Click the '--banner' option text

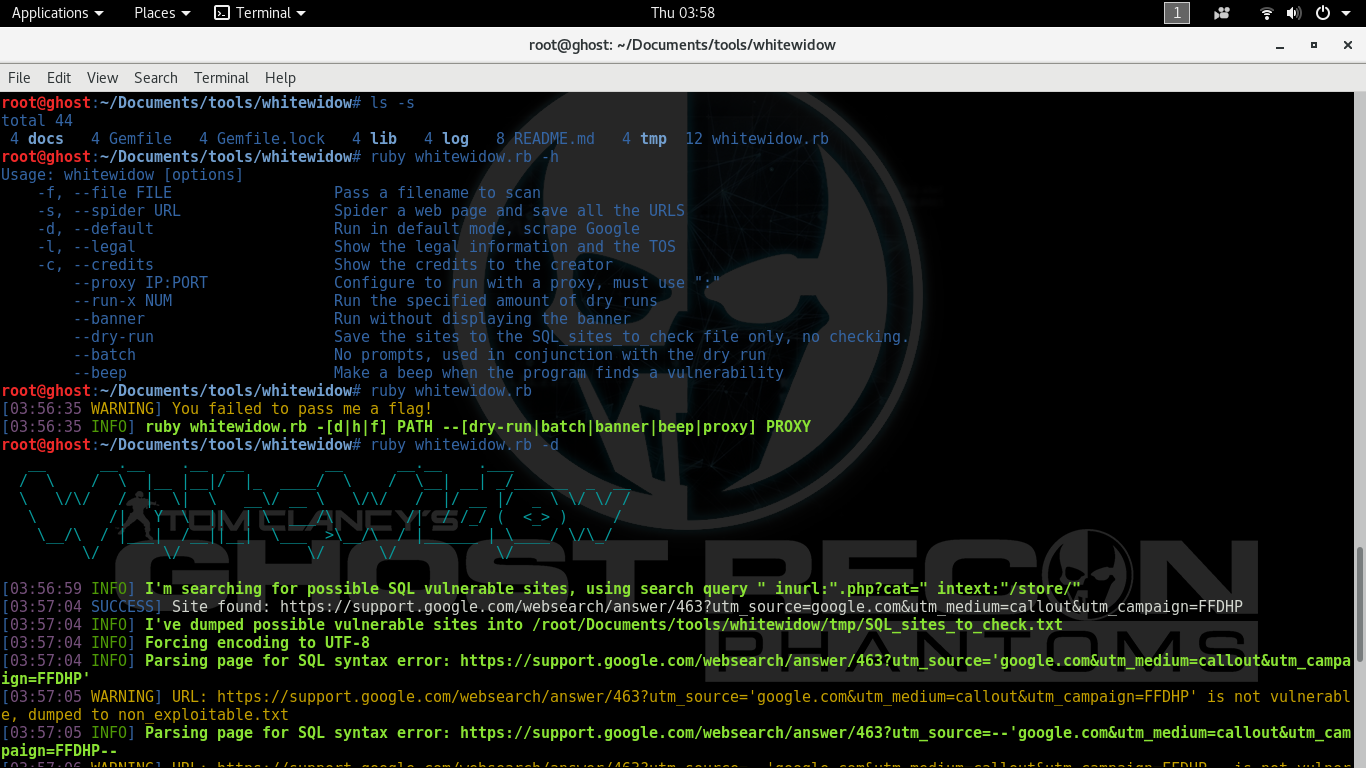(109, 319)
